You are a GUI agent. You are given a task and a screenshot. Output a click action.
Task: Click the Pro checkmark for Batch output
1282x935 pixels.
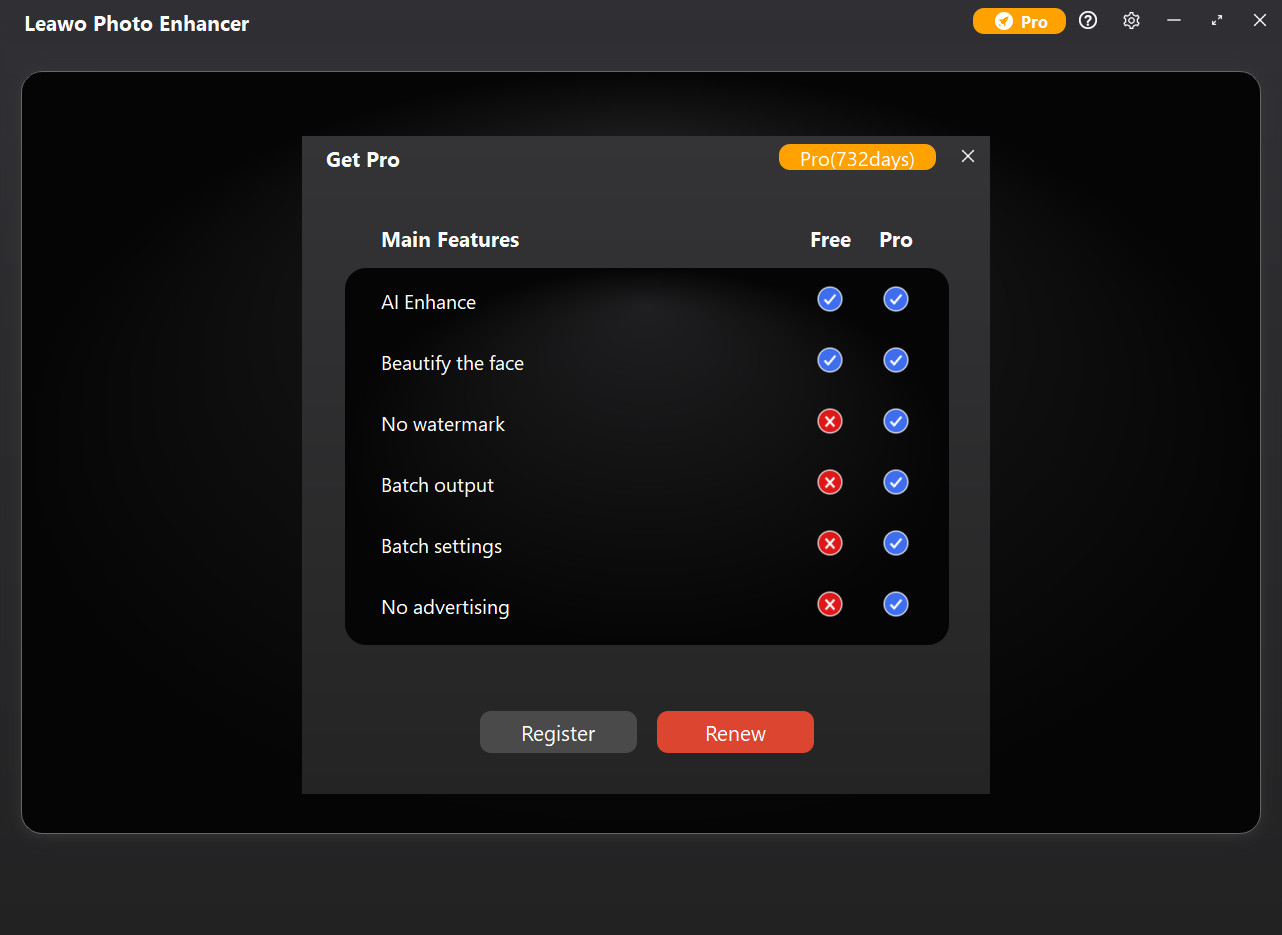point(896,482)
